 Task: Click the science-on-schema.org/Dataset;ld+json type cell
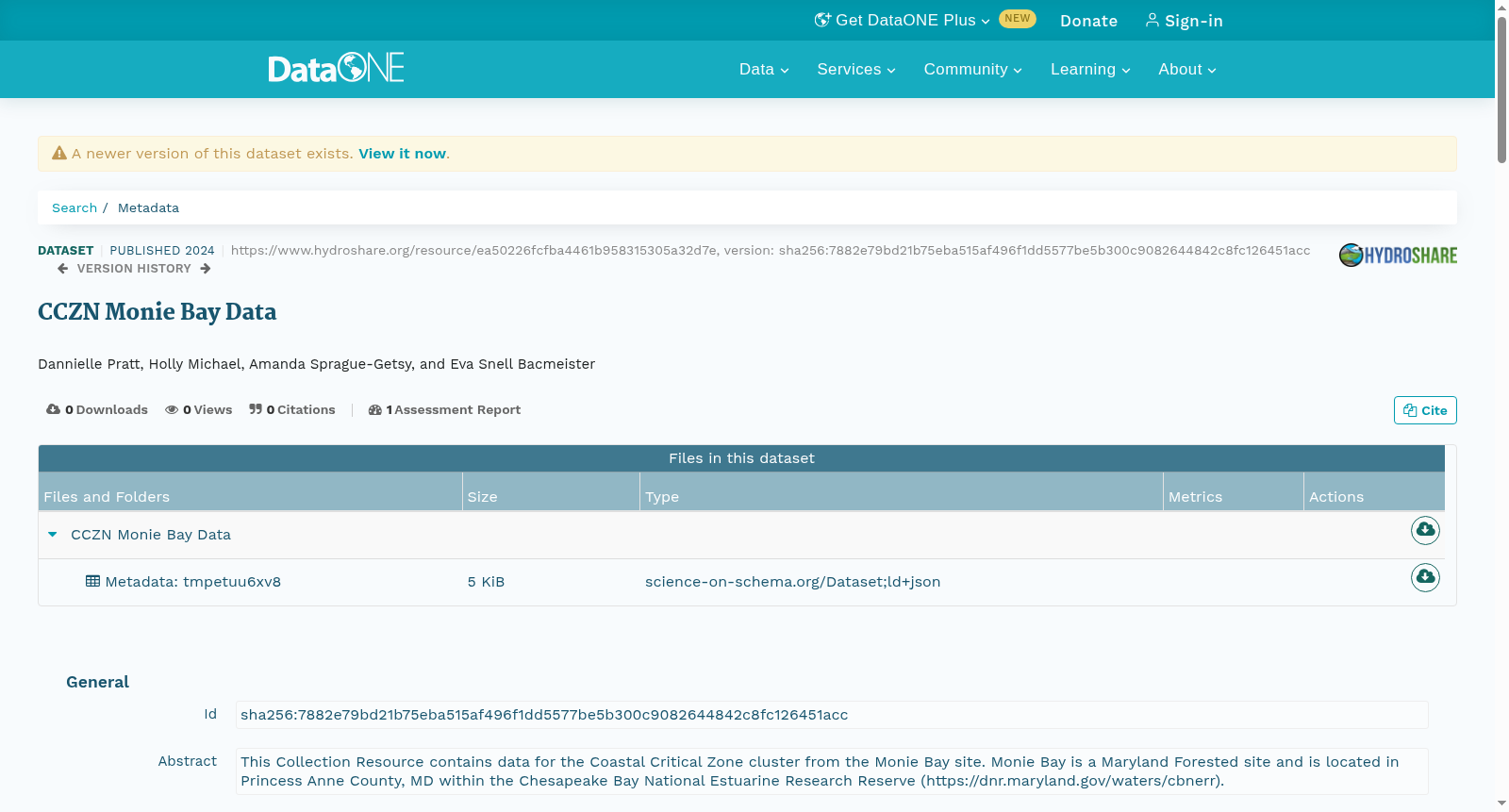tap(792, 582)
